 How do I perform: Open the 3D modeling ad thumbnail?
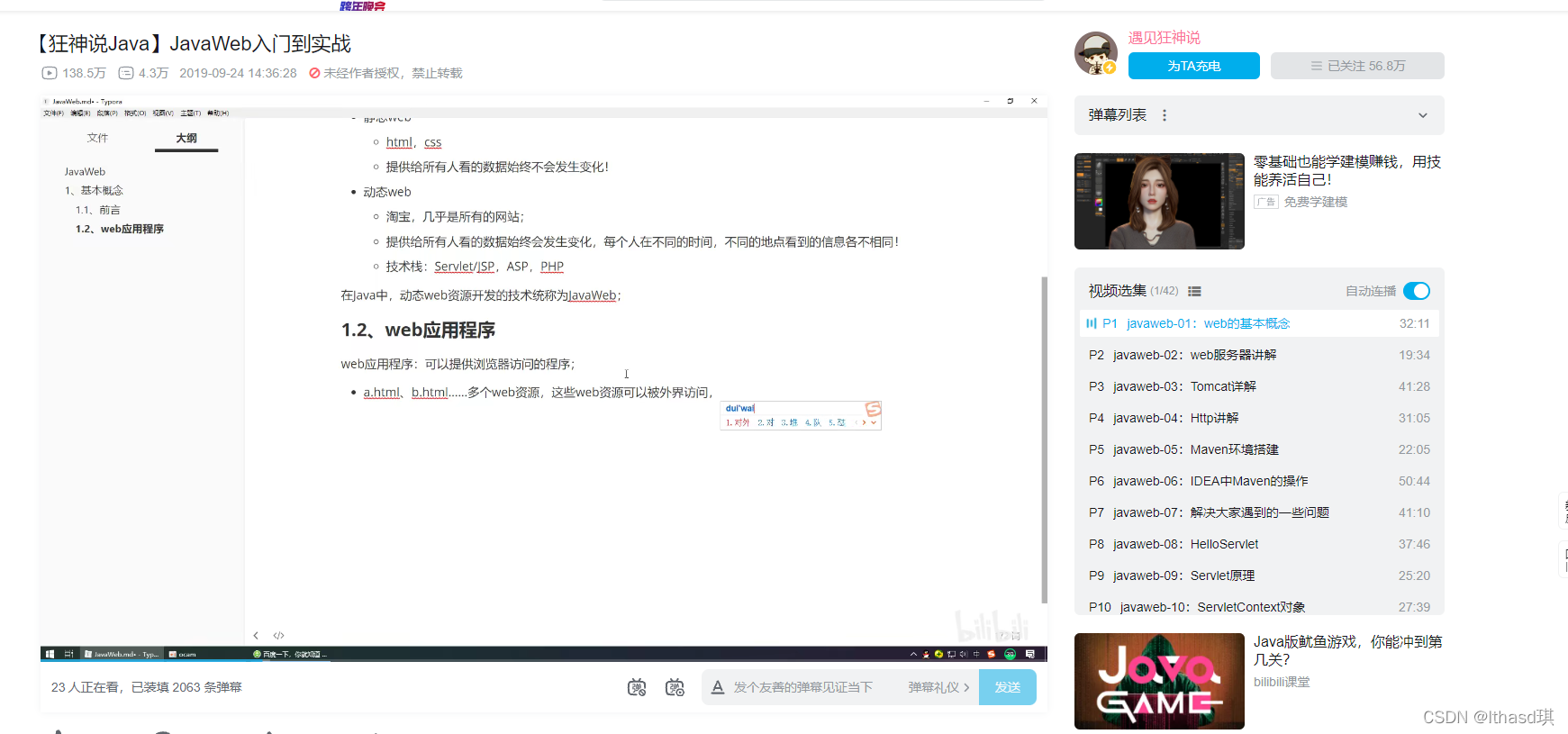point(1159,201)
